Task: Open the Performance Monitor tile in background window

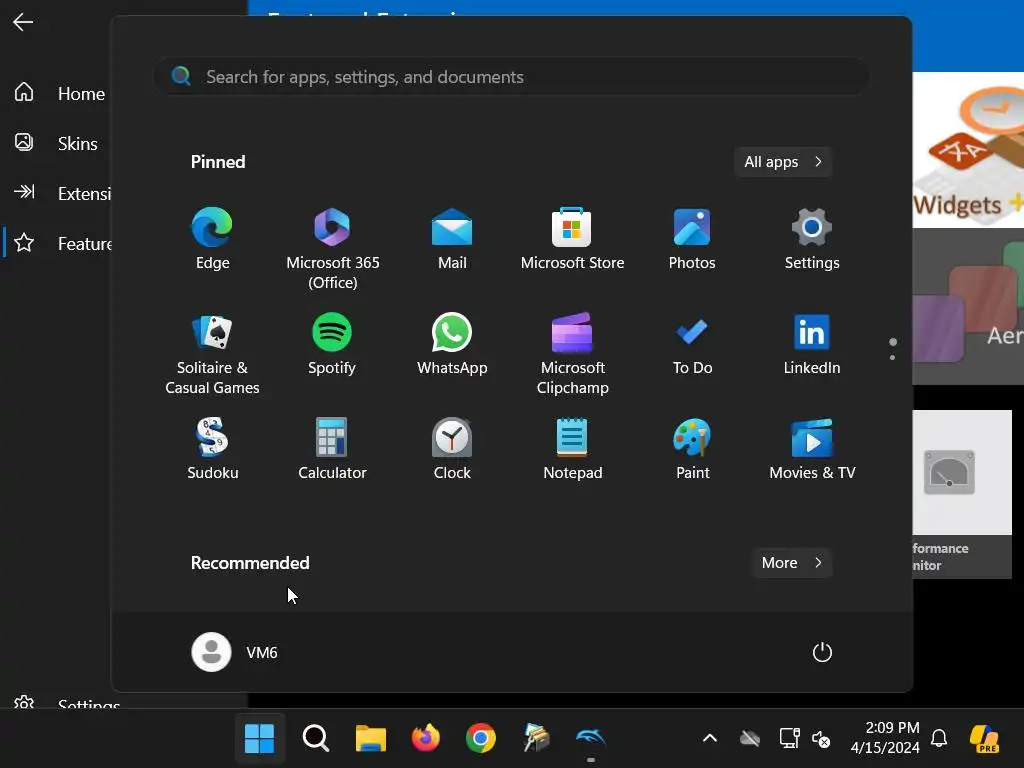Action: click(x=962, y=494)
